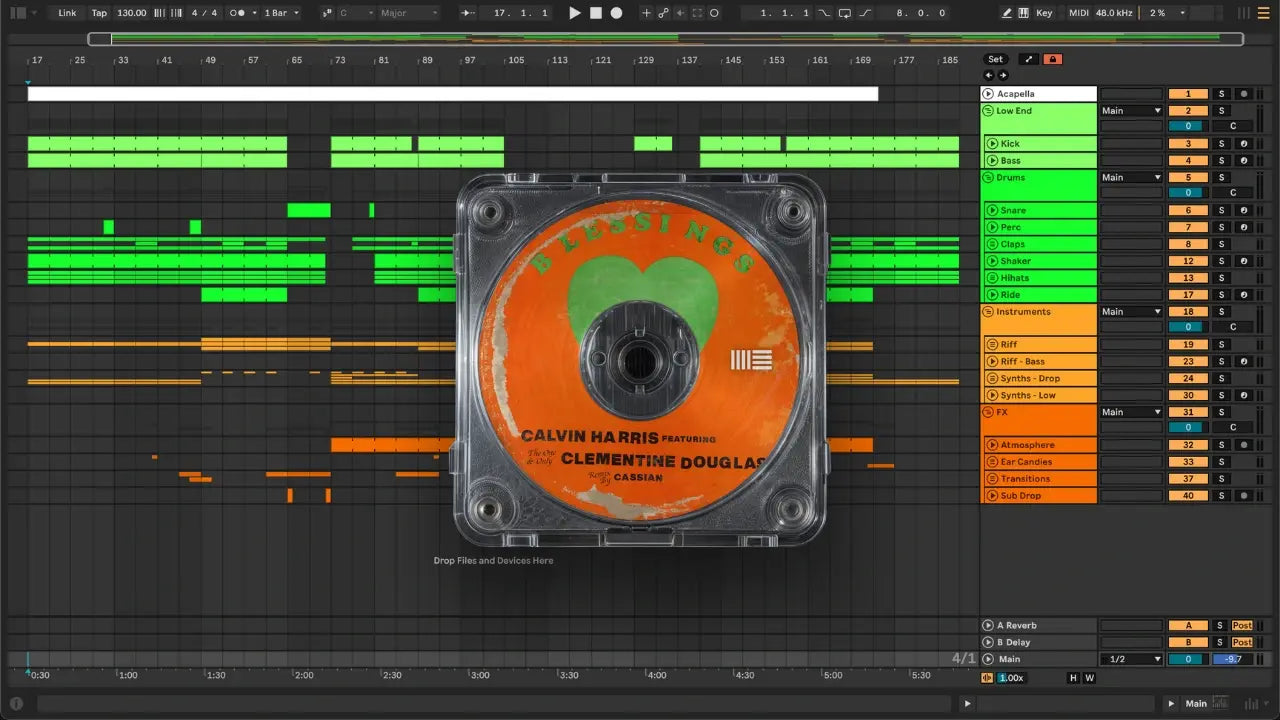This screenshot has width=1280, height=720.
Task: Click the Key map mode button
Action: 1044,13
